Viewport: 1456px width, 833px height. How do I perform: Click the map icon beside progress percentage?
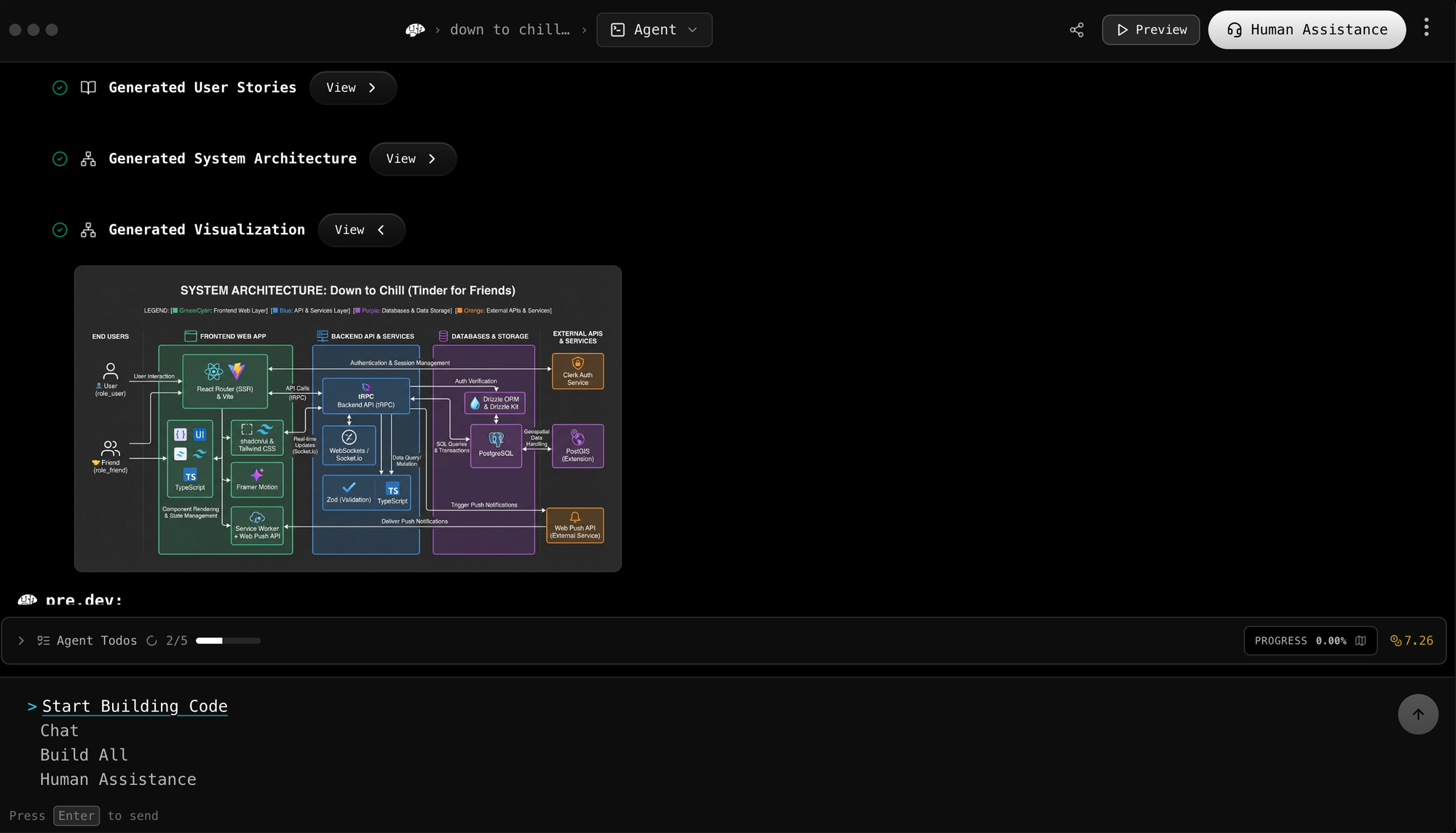tap(1361, 641)
